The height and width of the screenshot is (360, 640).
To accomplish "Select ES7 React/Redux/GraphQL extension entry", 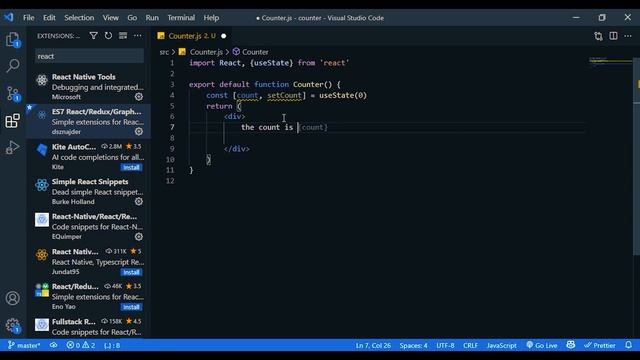I will point(89,121).
